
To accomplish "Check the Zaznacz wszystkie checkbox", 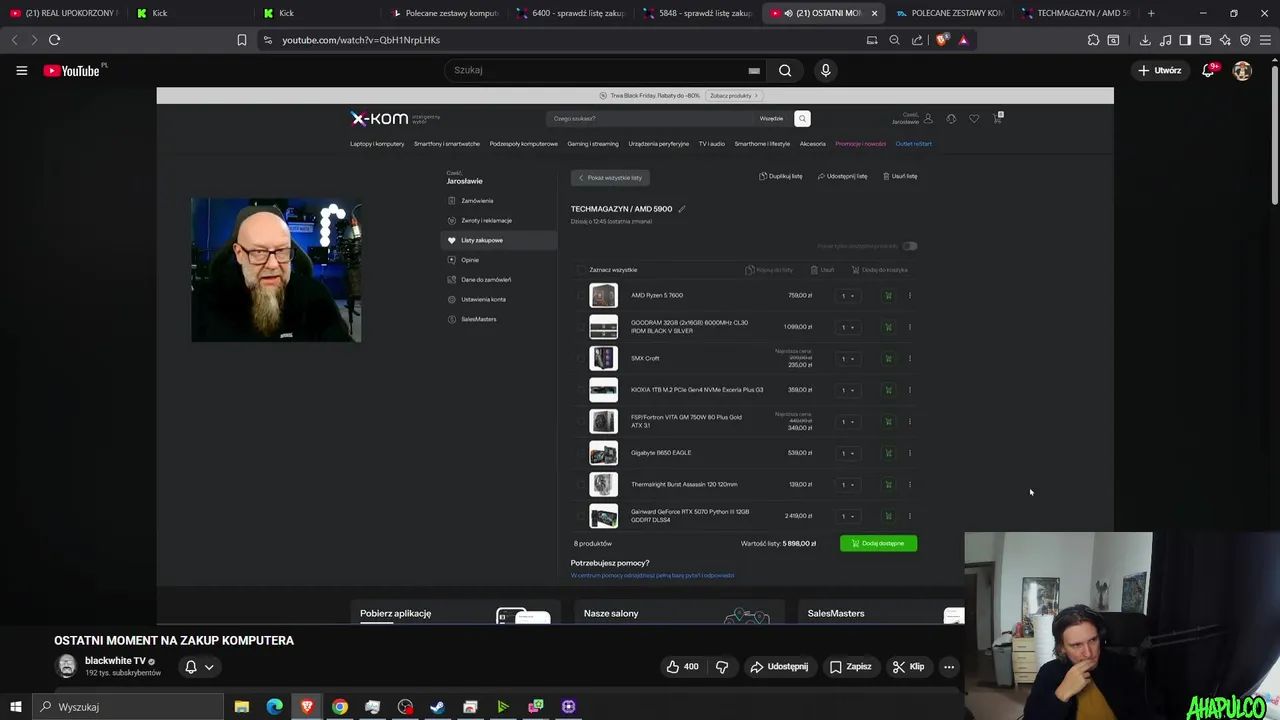I will [x=580, y=269].
